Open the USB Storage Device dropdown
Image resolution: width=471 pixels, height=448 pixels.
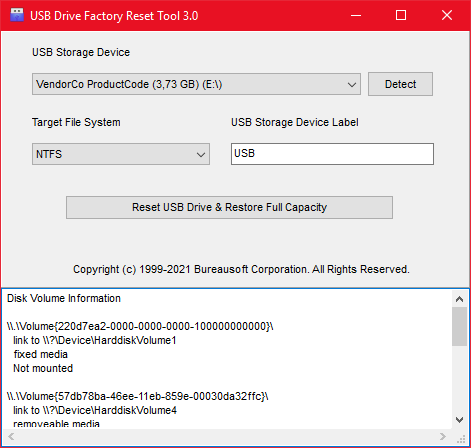click(x=196, y=84)
